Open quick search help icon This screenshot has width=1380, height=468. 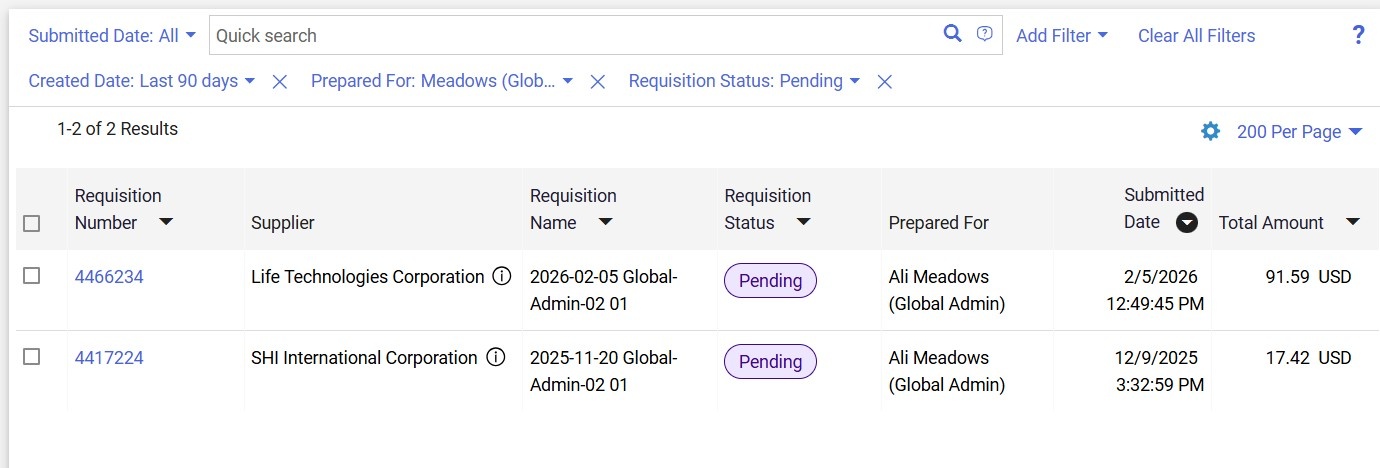tap(985, 34)
